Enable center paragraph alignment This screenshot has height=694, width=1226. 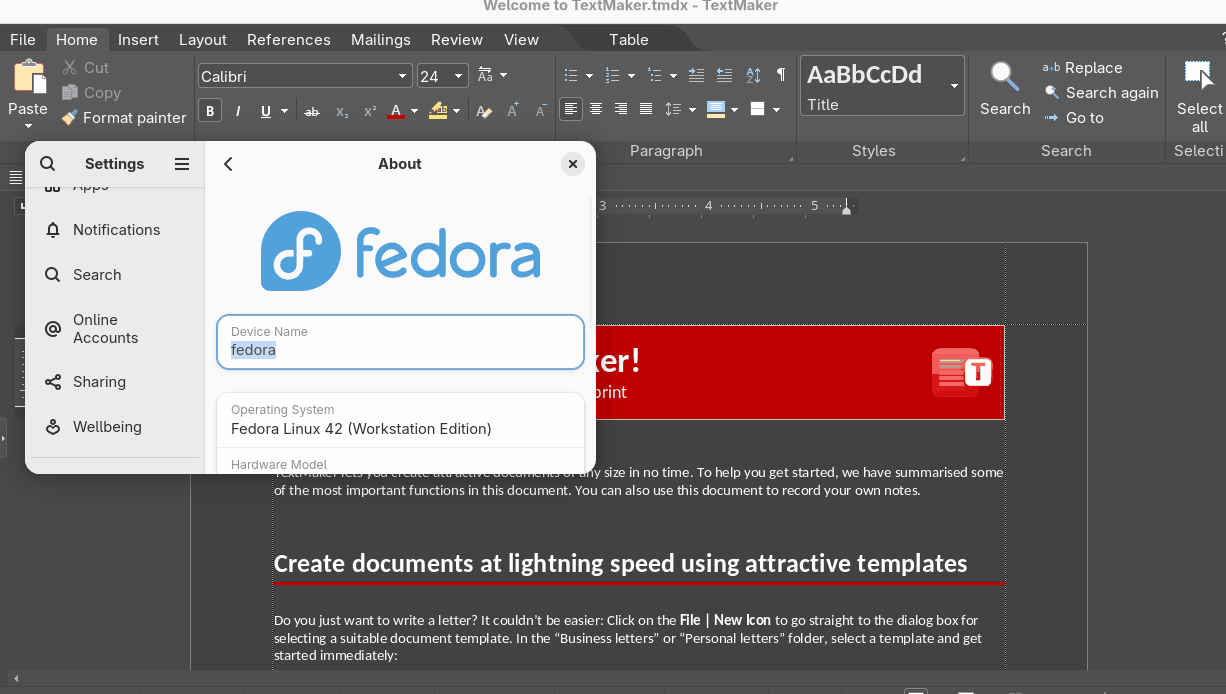click(x=596, y=109)
